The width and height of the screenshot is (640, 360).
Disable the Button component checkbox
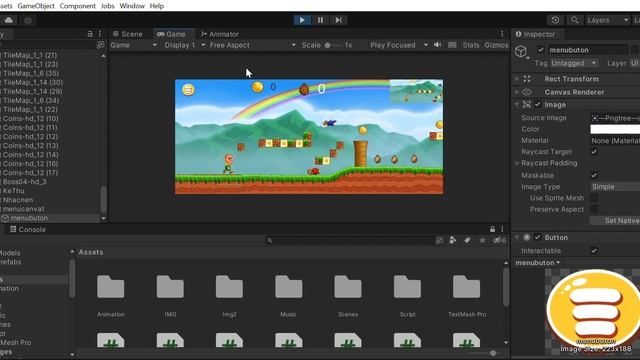(538, 237)
